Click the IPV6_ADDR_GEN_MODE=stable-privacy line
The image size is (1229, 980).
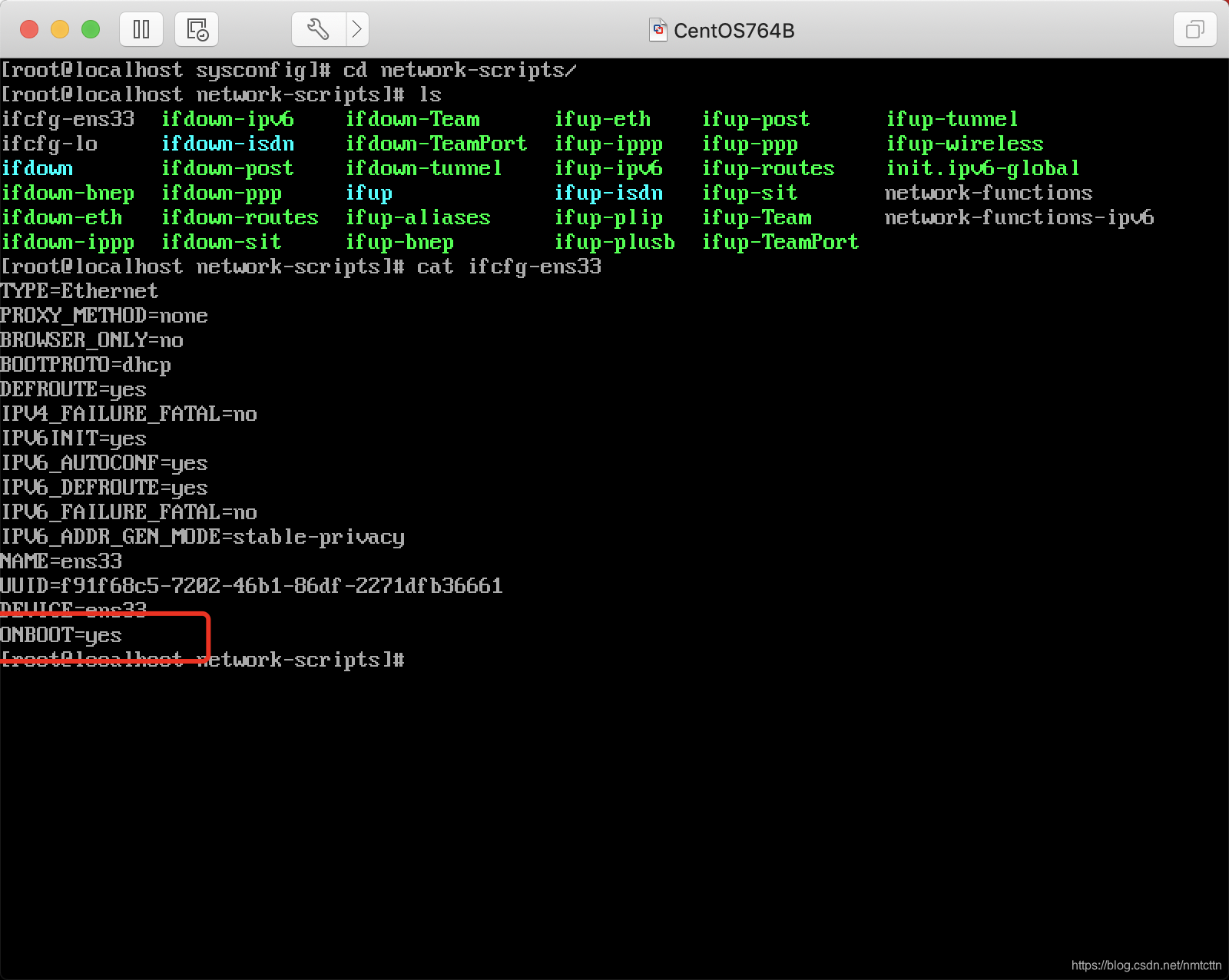click(202, 537)
